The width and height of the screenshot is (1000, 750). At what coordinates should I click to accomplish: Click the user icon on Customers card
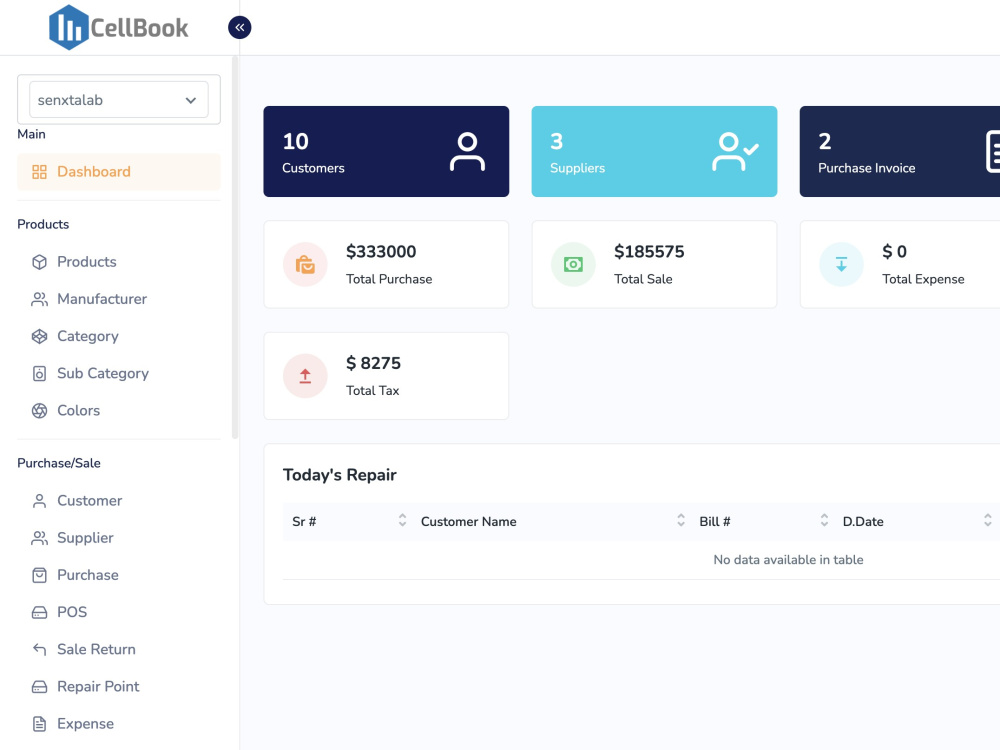467,152
